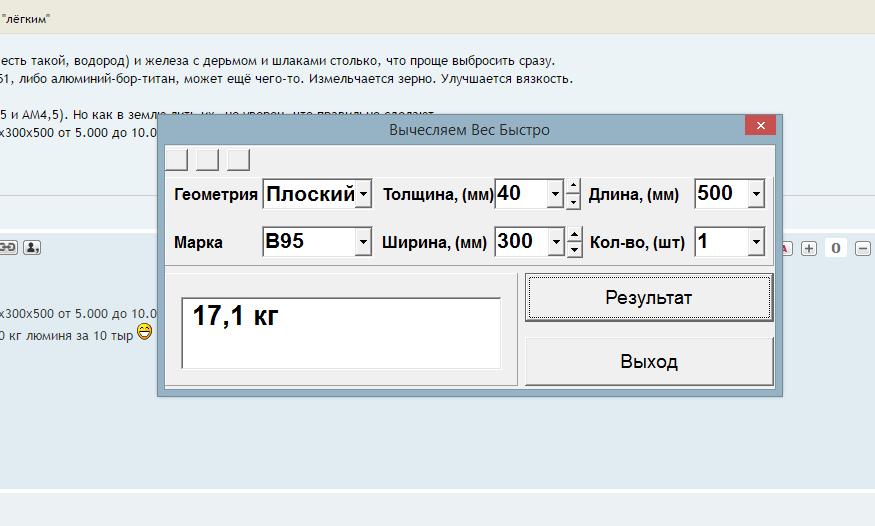Click the post link chain icon on forum page
Screen dimensions: 875x526
(x=8, y=248)
